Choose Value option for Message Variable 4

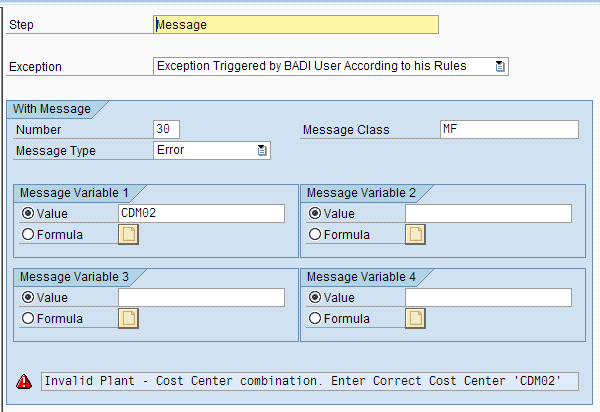[x=316, y=297]
